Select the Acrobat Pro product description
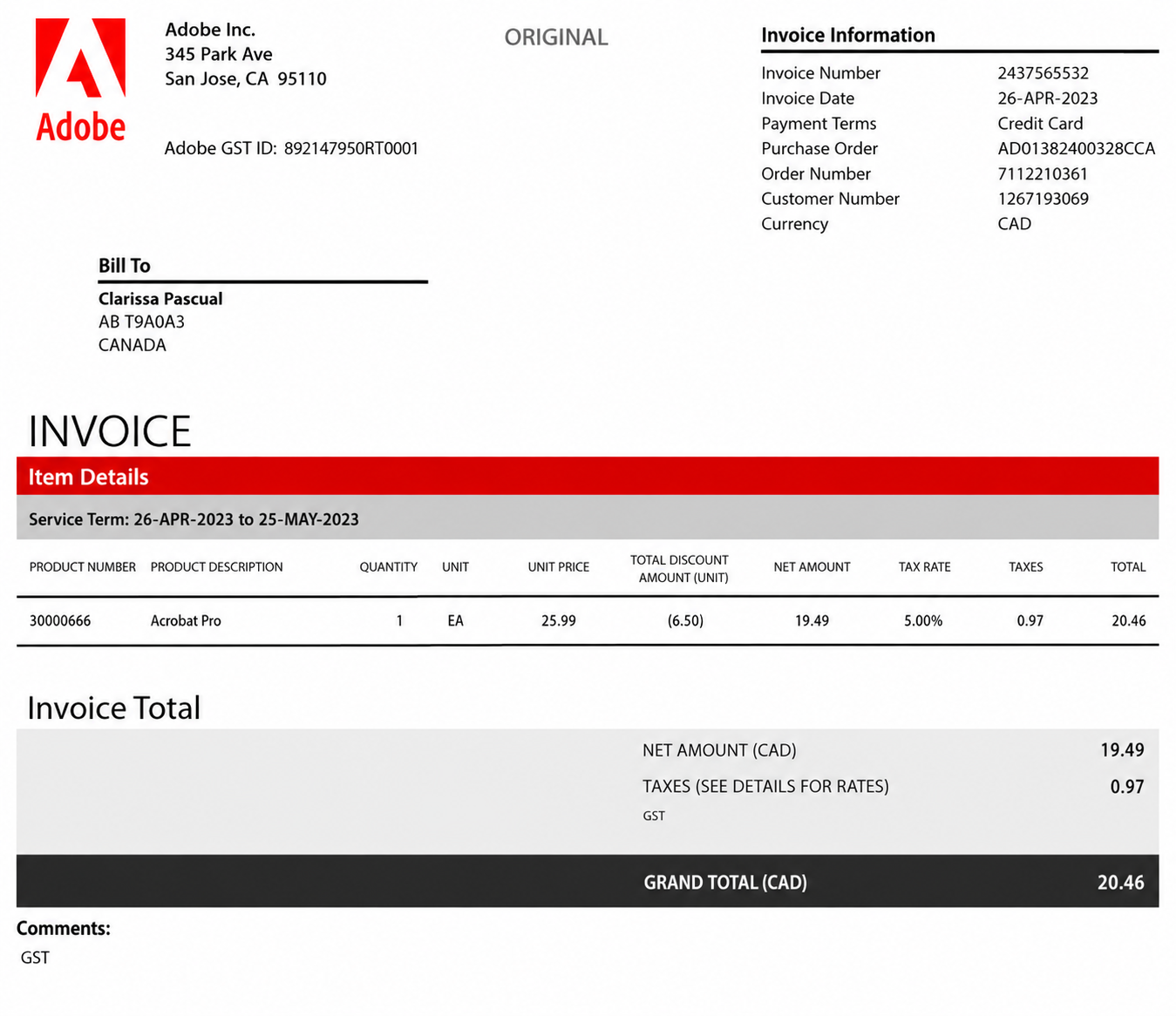Image resolution: width=1176 pixels, height=1016 pixels. tap(186, 621)
